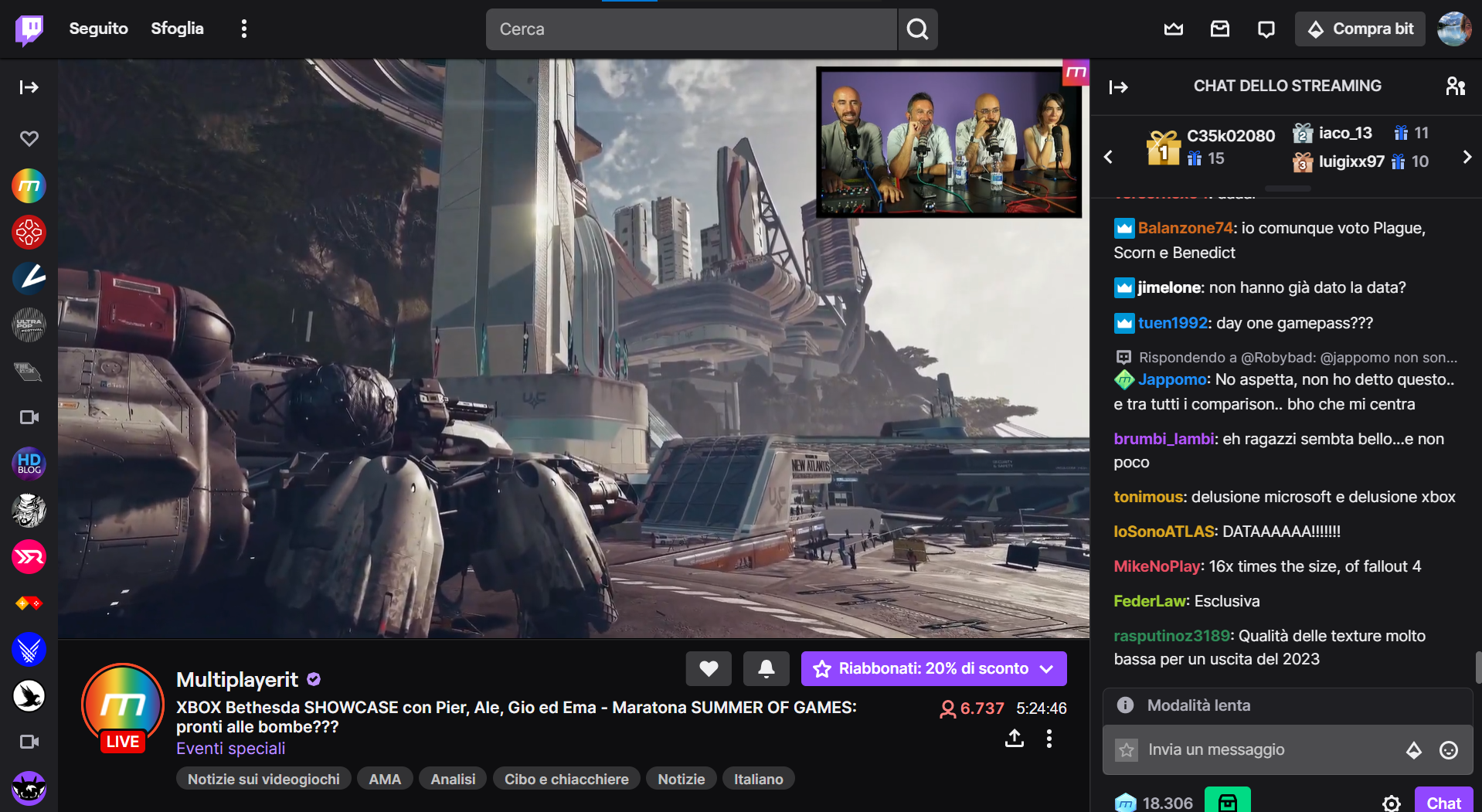Open Prime loot crown icon

click(x=1174, y=29)
